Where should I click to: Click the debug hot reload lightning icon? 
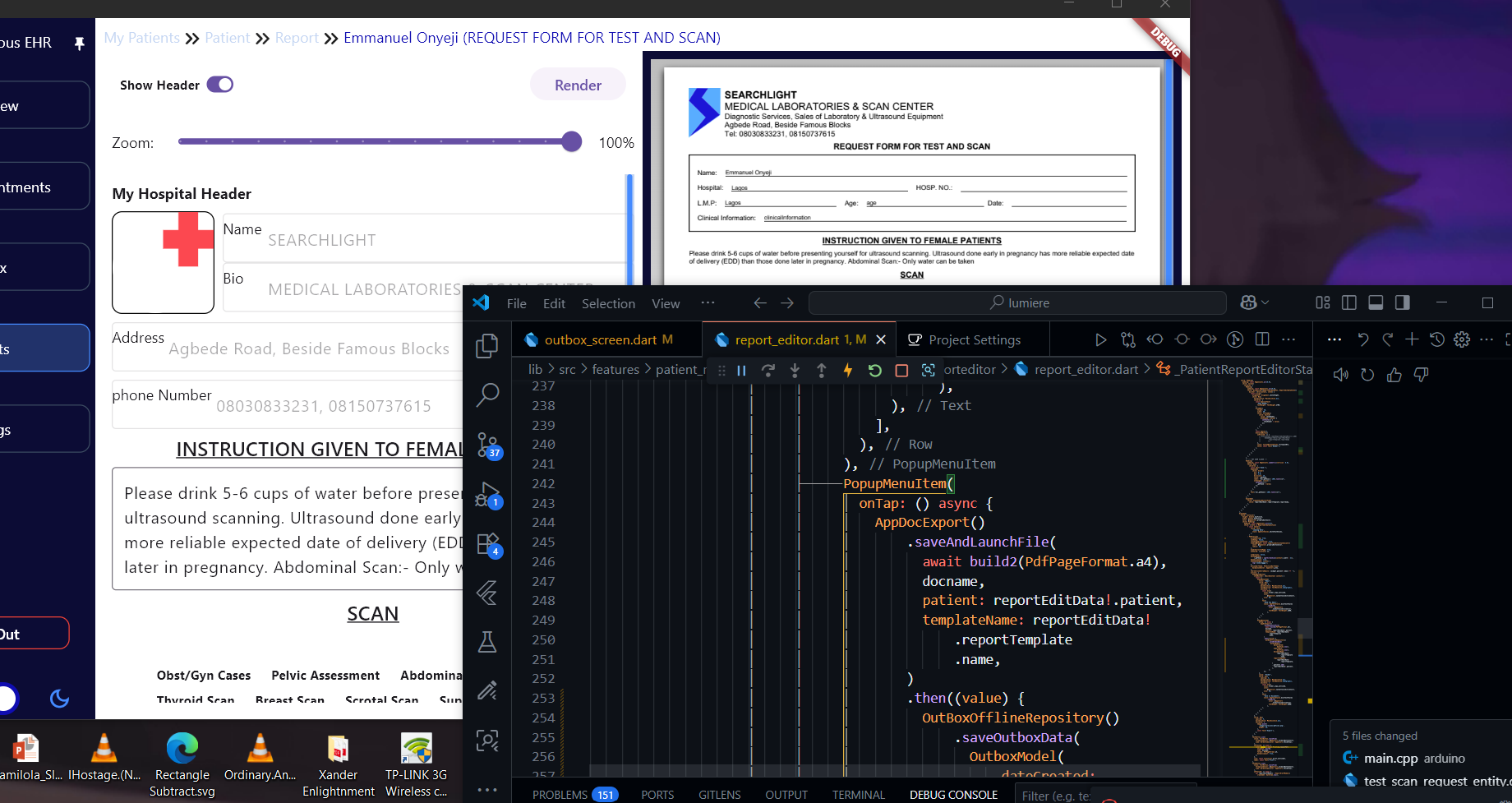point(848,371)
